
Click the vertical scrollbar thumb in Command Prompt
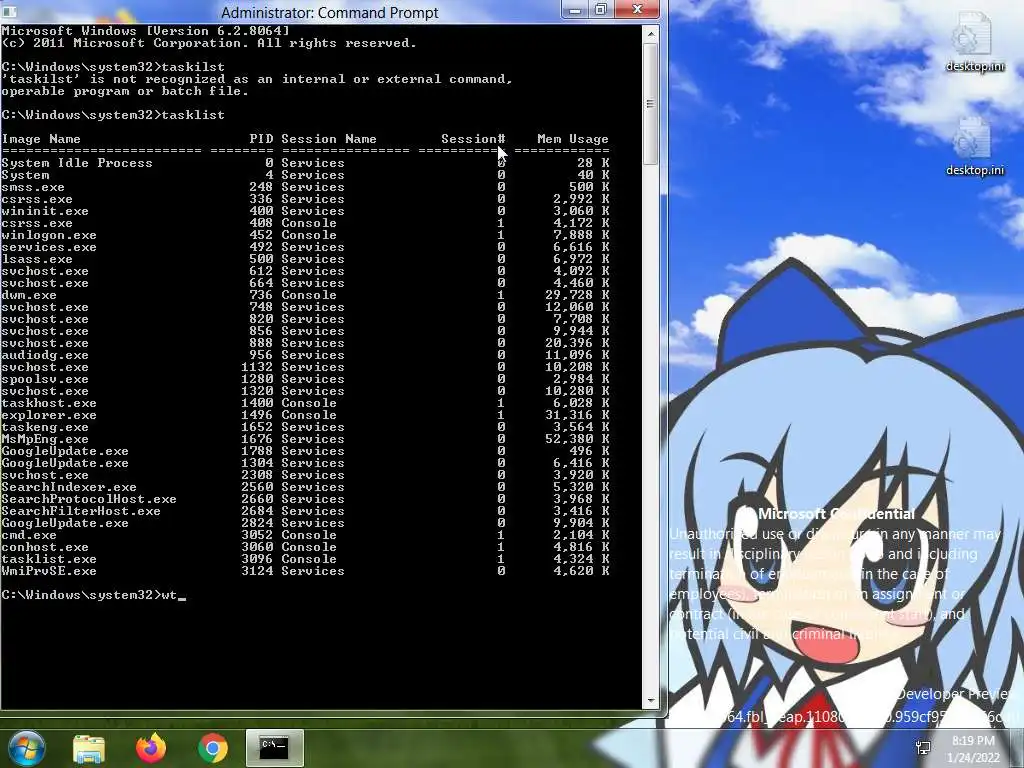[x=650, y=103]
